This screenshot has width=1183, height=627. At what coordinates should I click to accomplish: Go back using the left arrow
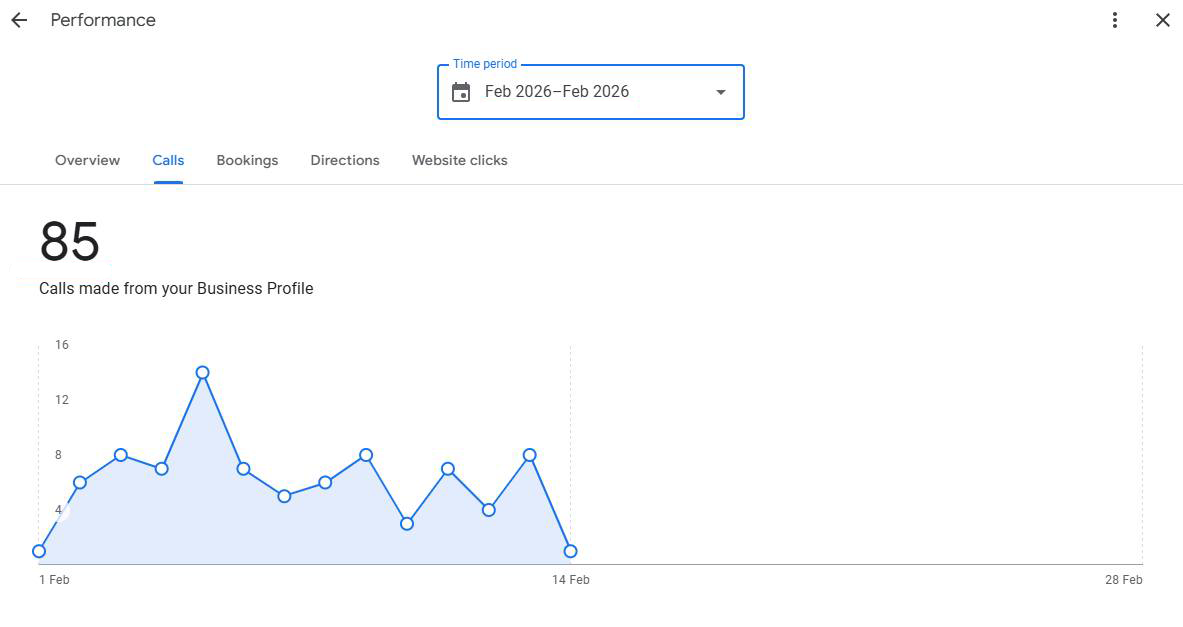tap(19, 20)
